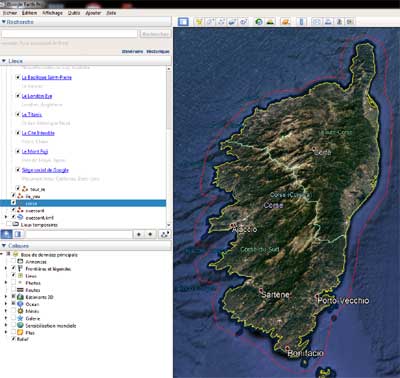Click the Record a Tour icon
This screenshot has width=400, height=378.
[244, 22]
